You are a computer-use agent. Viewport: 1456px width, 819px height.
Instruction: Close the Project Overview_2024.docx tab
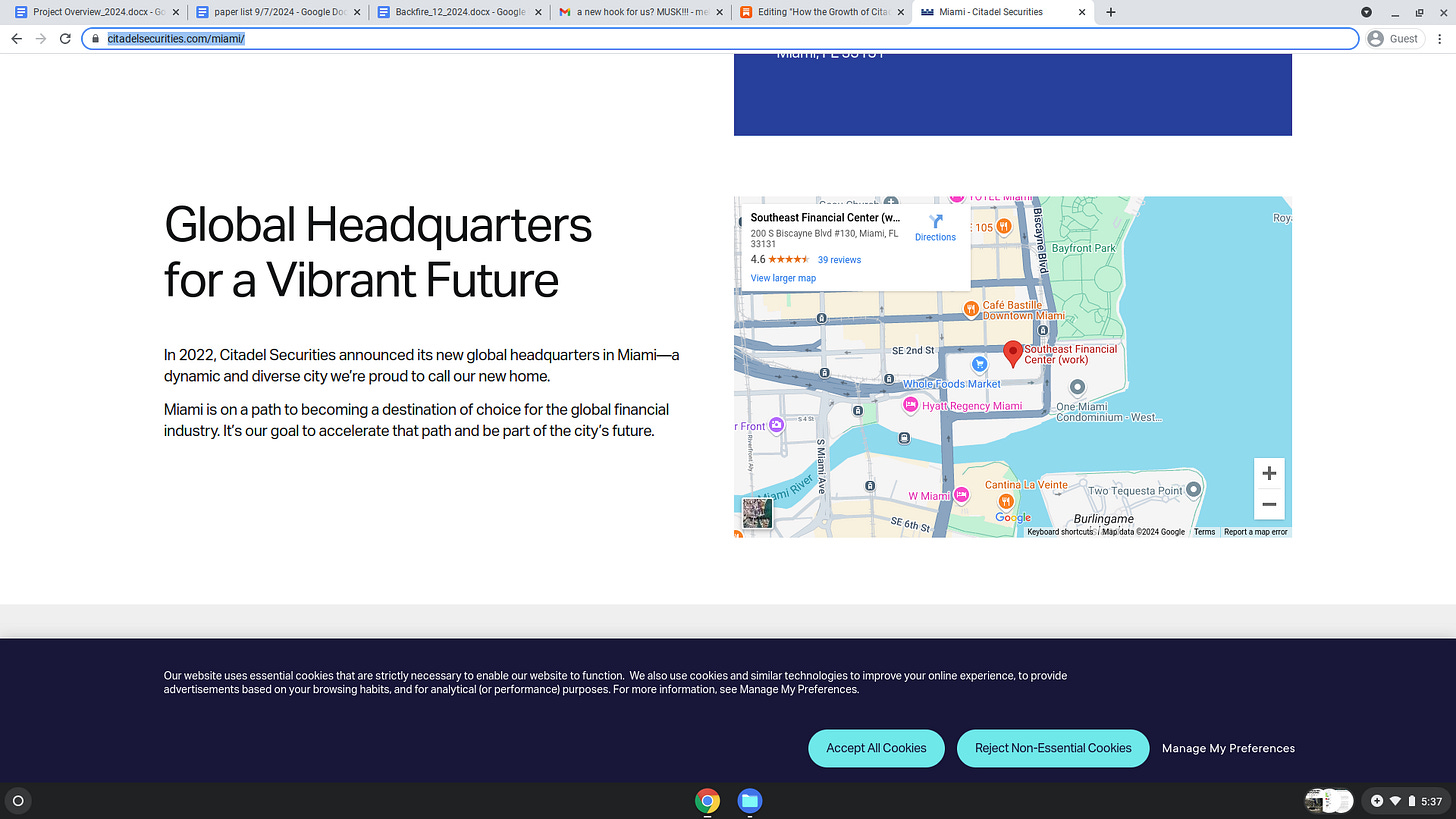[176, 12]
